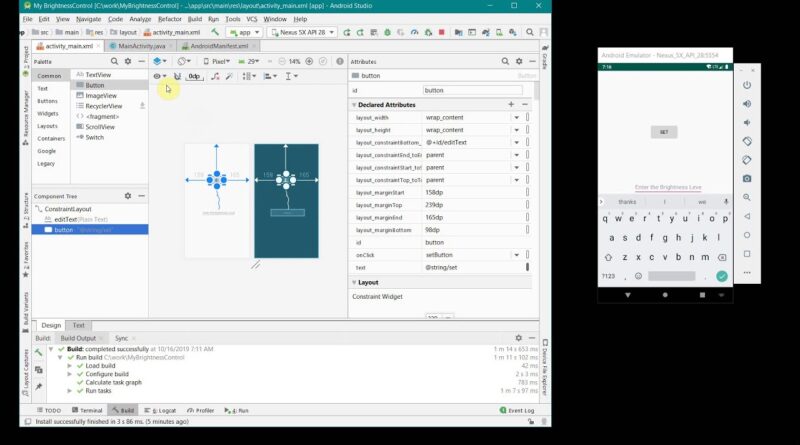Open onClick value dropdown arrow
800x445 pixels.
pos(516,255)
